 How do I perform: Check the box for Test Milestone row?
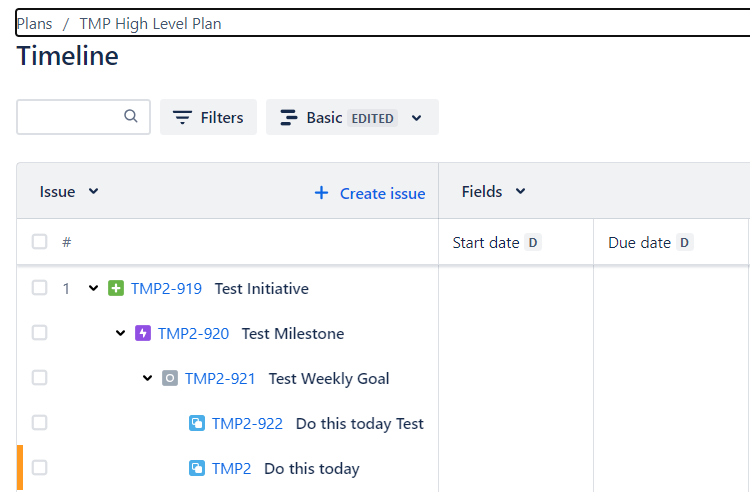tap(39, 333)
